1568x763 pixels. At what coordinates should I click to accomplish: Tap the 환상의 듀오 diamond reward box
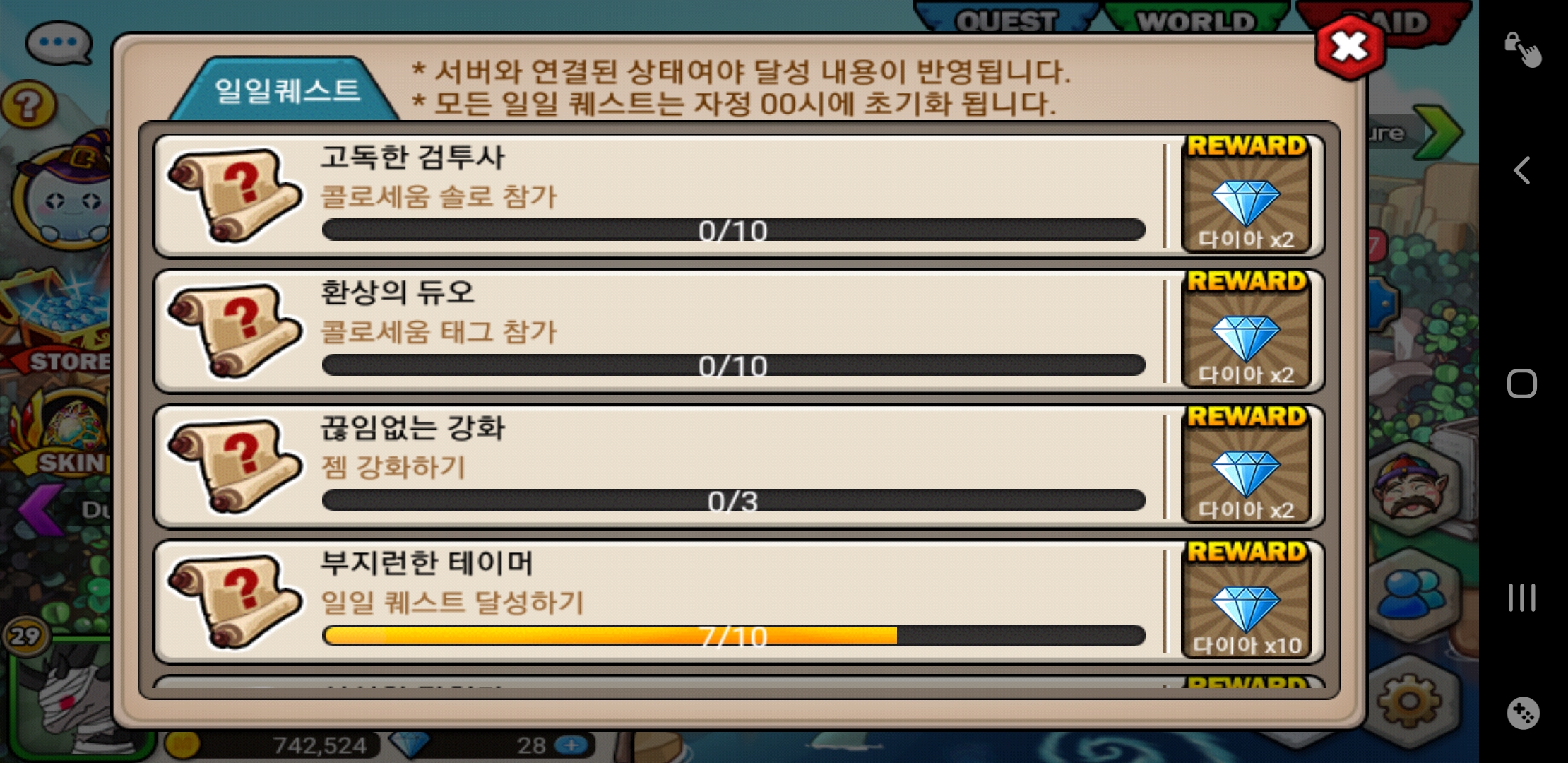pyautogui.click(x=1247, y=329)
